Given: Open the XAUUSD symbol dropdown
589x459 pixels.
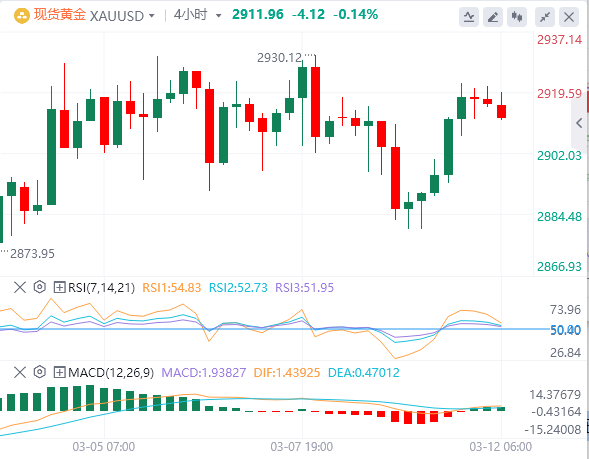Looking at the screenshot, I should [x=151, y=16].
